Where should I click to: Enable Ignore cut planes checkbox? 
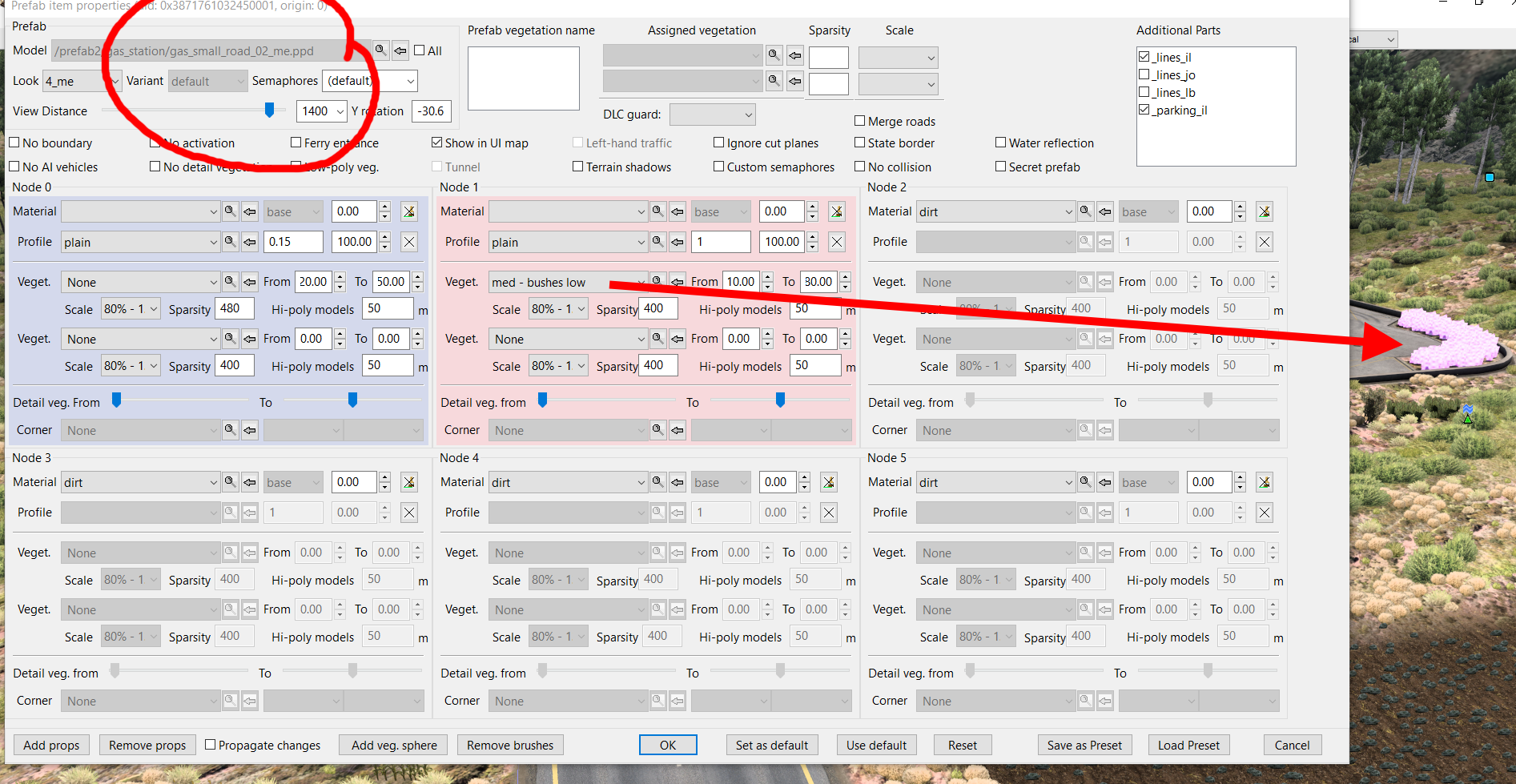click(718, 143)
